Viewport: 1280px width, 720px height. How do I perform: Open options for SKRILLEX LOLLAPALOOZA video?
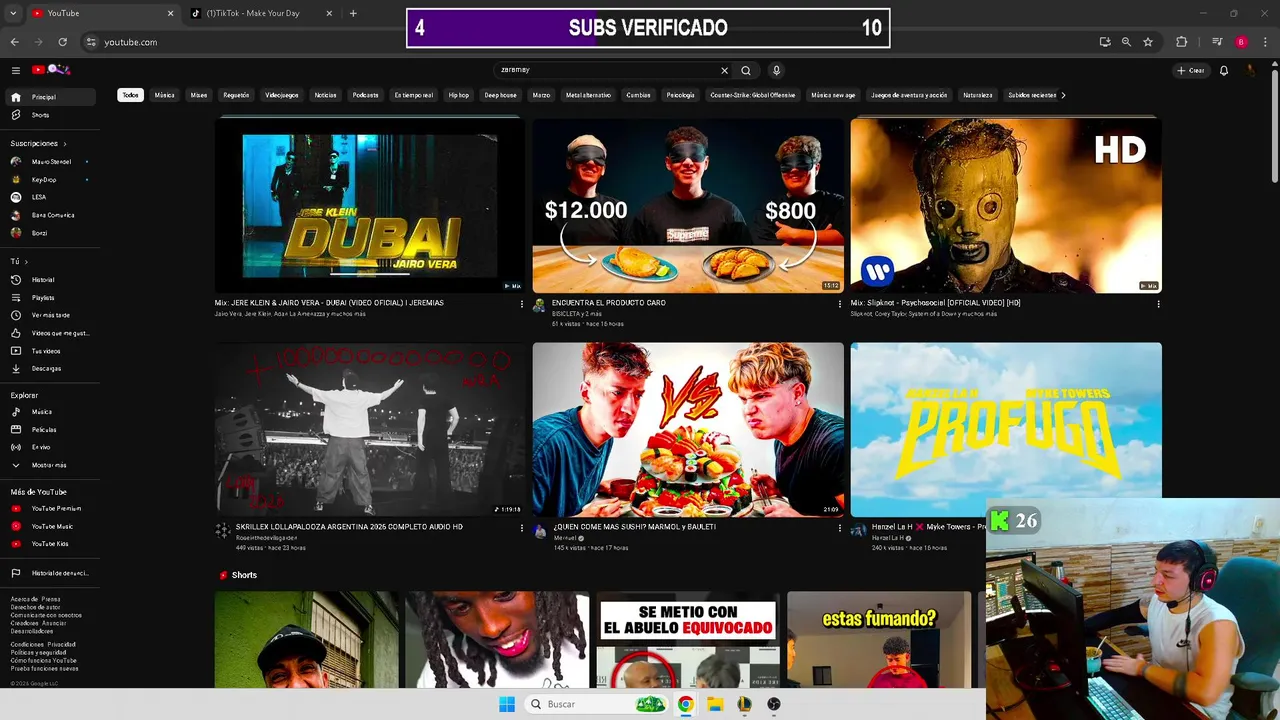click(521, 528)
